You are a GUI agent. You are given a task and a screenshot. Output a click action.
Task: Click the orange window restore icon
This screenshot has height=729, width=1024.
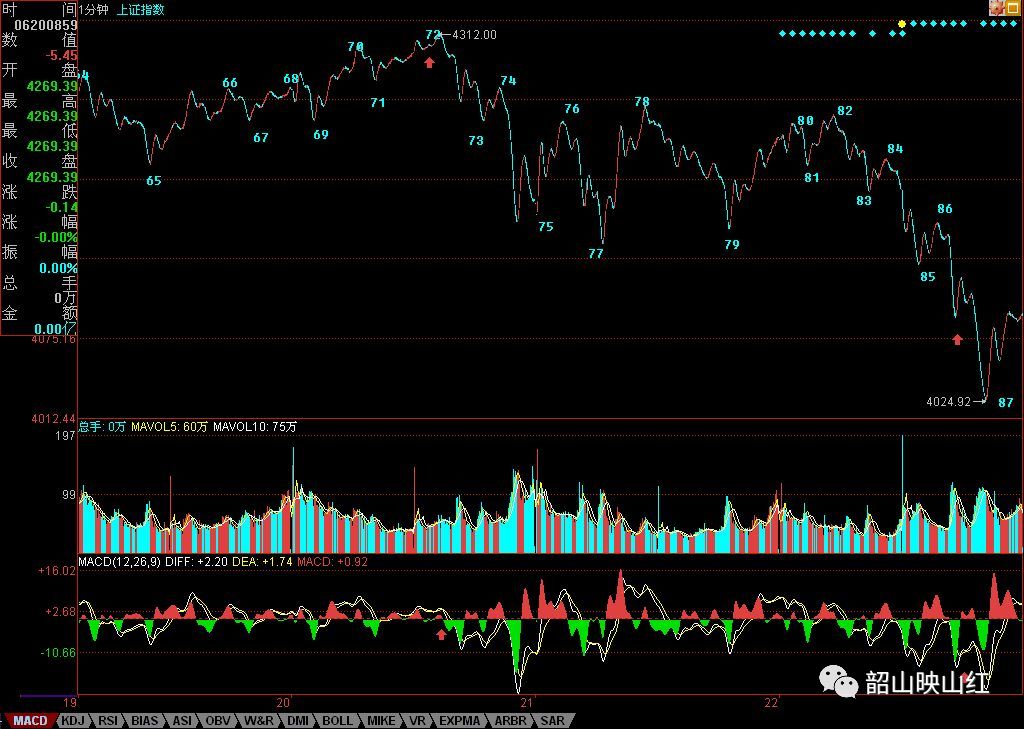1014,8
